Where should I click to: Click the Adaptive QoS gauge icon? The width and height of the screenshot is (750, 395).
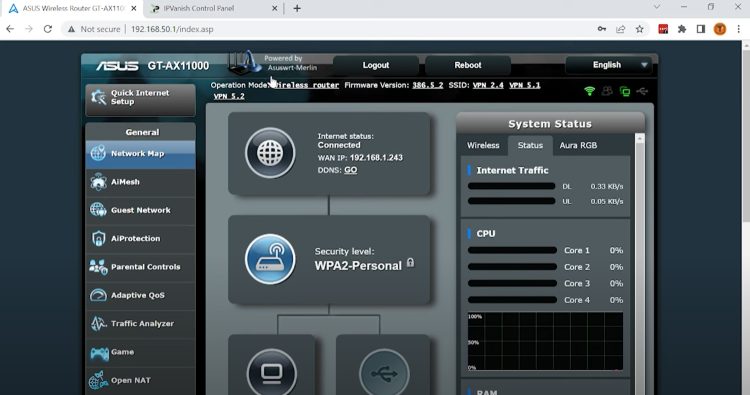pyautogui.click(x=98, y=295)
